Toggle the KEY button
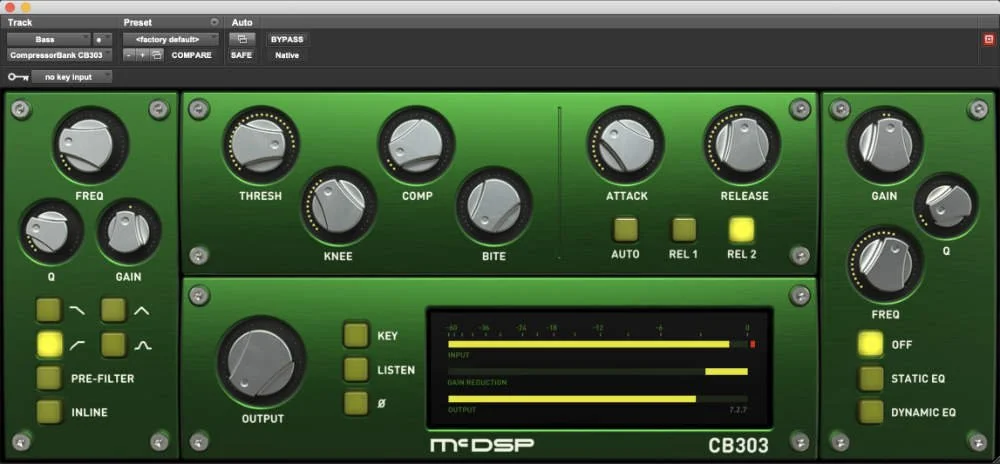 [356, 335]
